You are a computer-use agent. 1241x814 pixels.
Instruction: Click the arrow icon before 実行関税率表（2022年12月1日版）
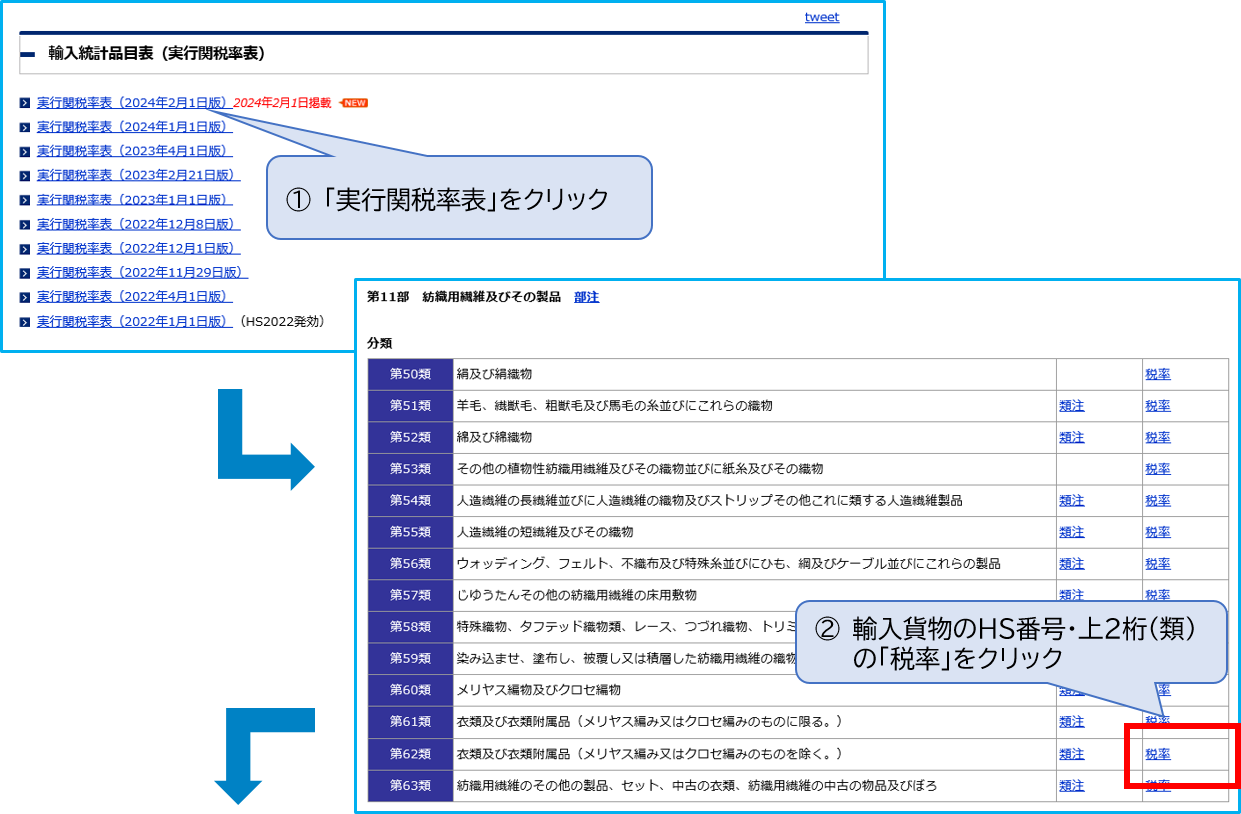(25, 248)
